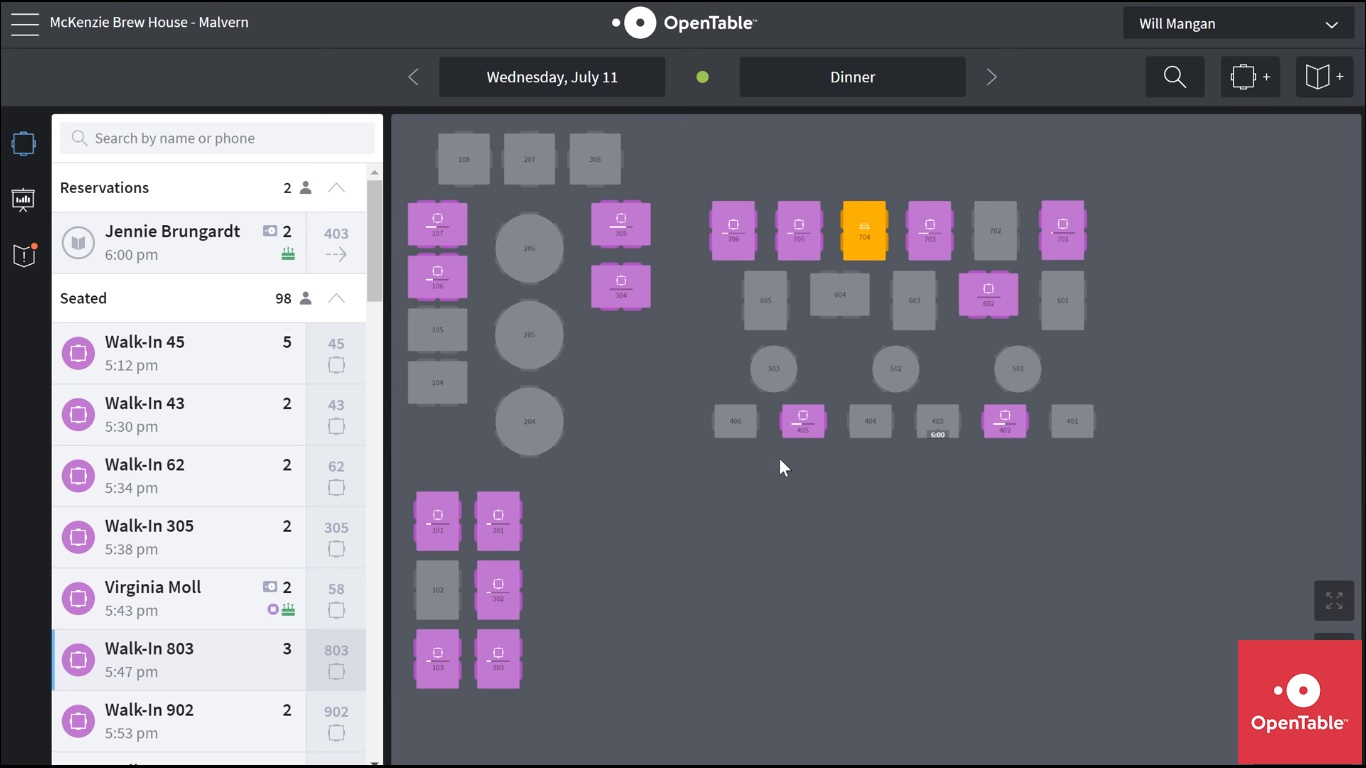Click the OpenTable logo in the header

pos(684,23)
